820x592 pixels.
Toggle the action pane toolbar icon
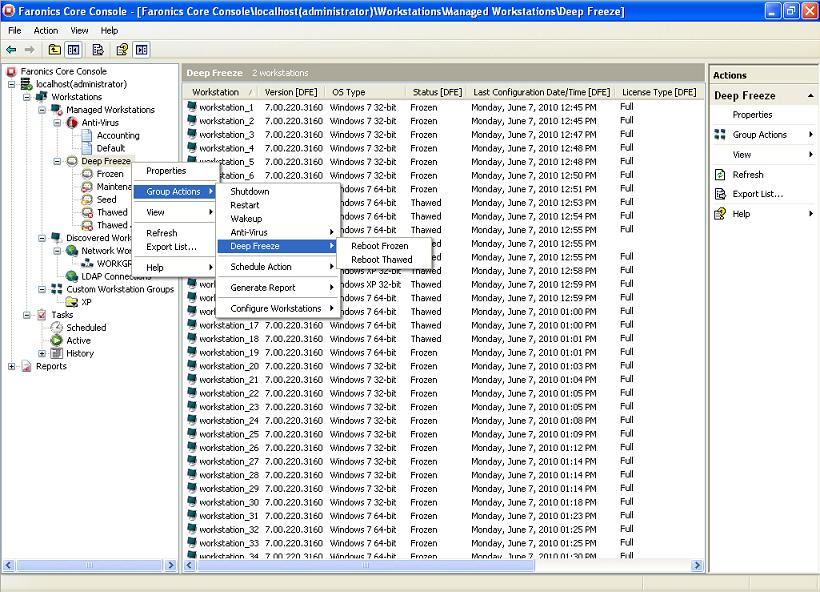click(x=141, y=50)
